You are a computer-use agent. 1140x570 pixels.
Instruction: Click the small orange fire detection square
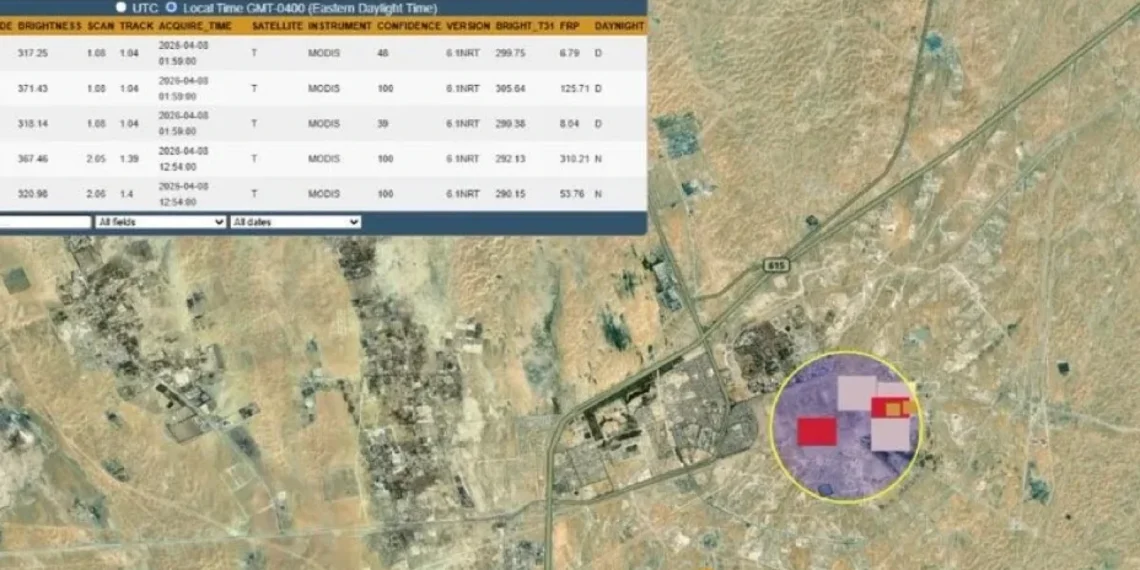893,409
